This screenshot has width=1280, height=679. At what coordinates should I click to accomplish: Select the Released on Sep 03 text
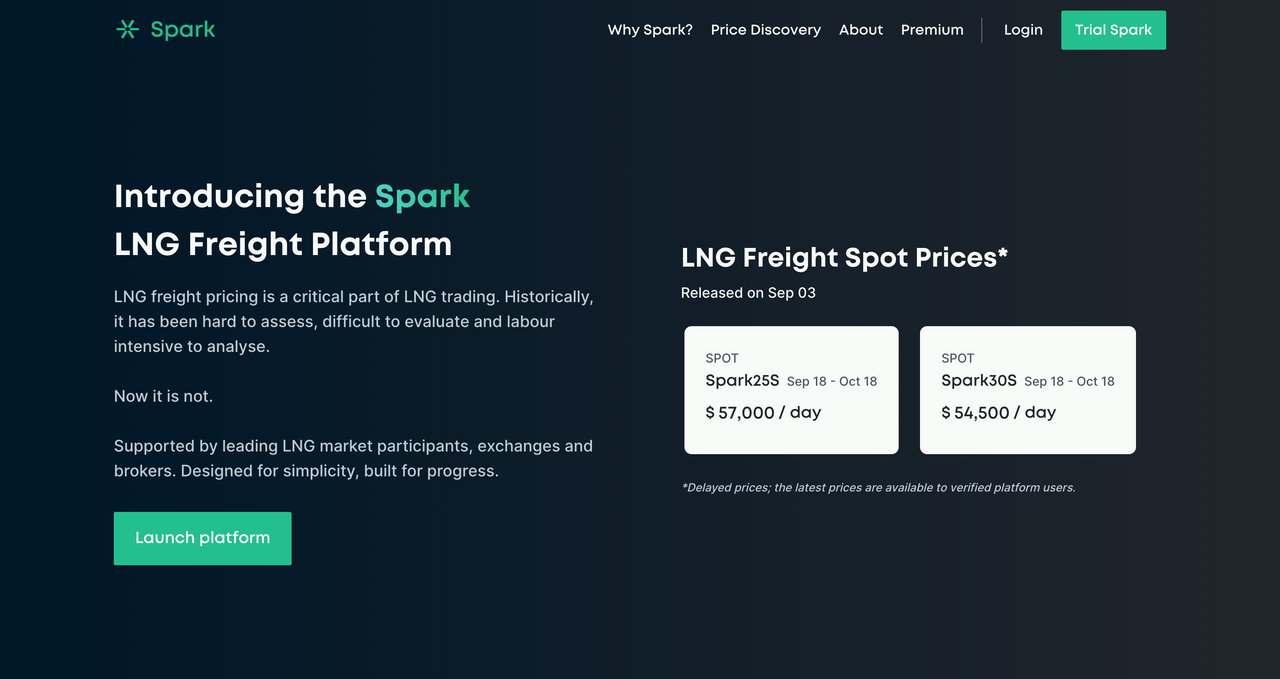pyautogui.click(x=748, y=292)
